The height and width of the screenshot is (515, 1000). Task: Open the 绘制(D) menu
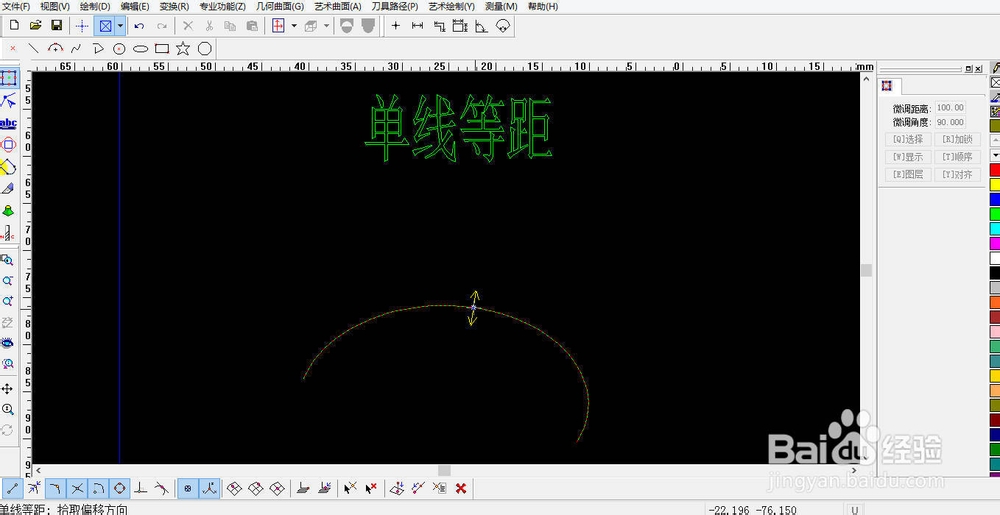pyautogui.click(x=95, y=6)
